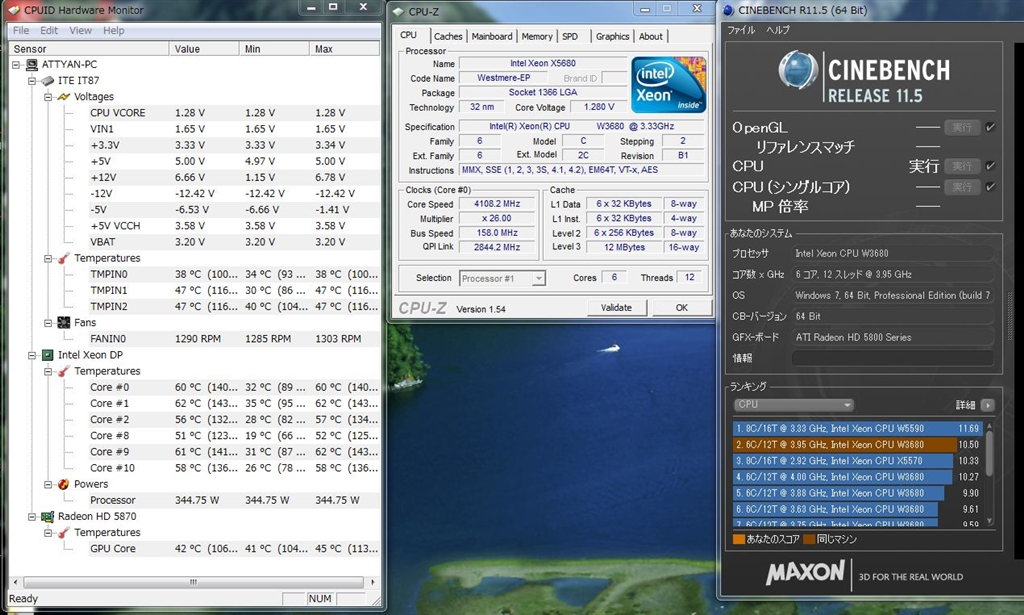1024x615 pixels.
Task: Run the OpenGL benchmark with its 実行 button
Action: pyautogui.click(x=962, y=127)
